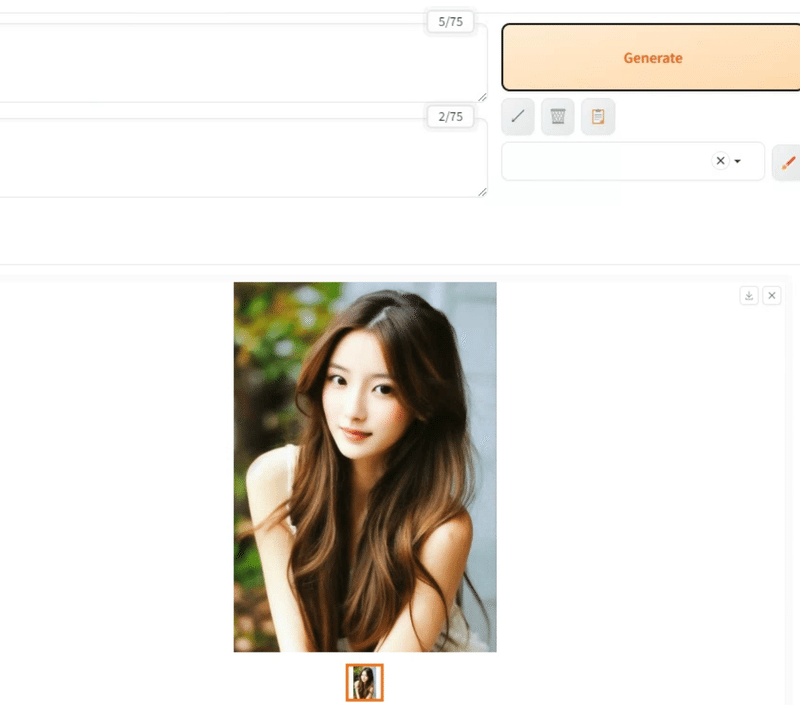Click the styles selection input box
This screenshot has width=800, height=705.
633,161
